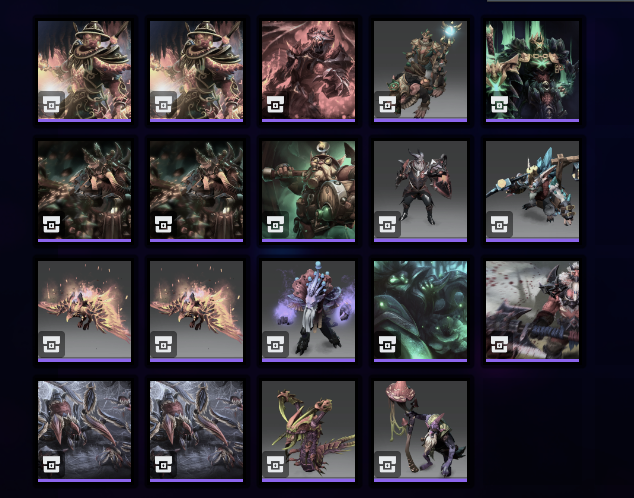Viewport: 634px width, 498px height.
Task: Click chest icon on blue-crystal spear beast
Action: (499, 224)
